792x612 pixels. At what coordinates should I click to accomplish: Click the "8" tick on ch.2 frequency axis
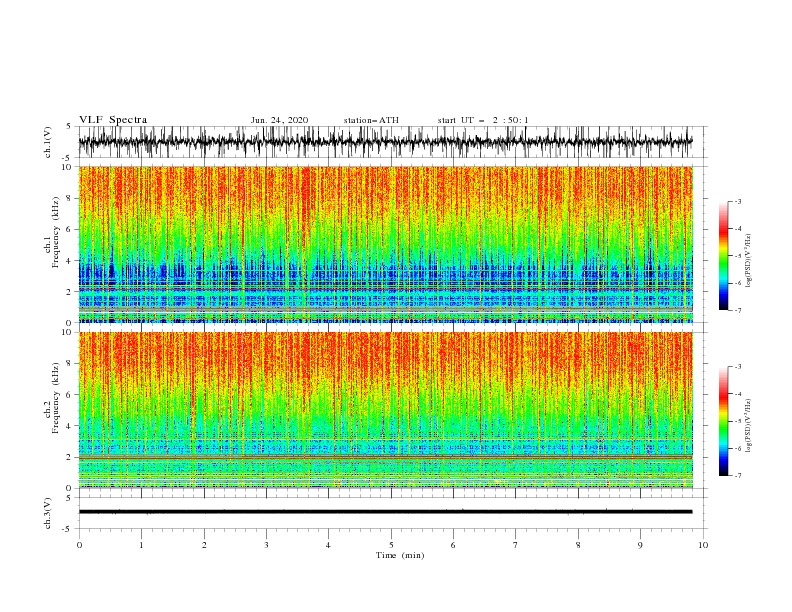[x=70, y=364]
